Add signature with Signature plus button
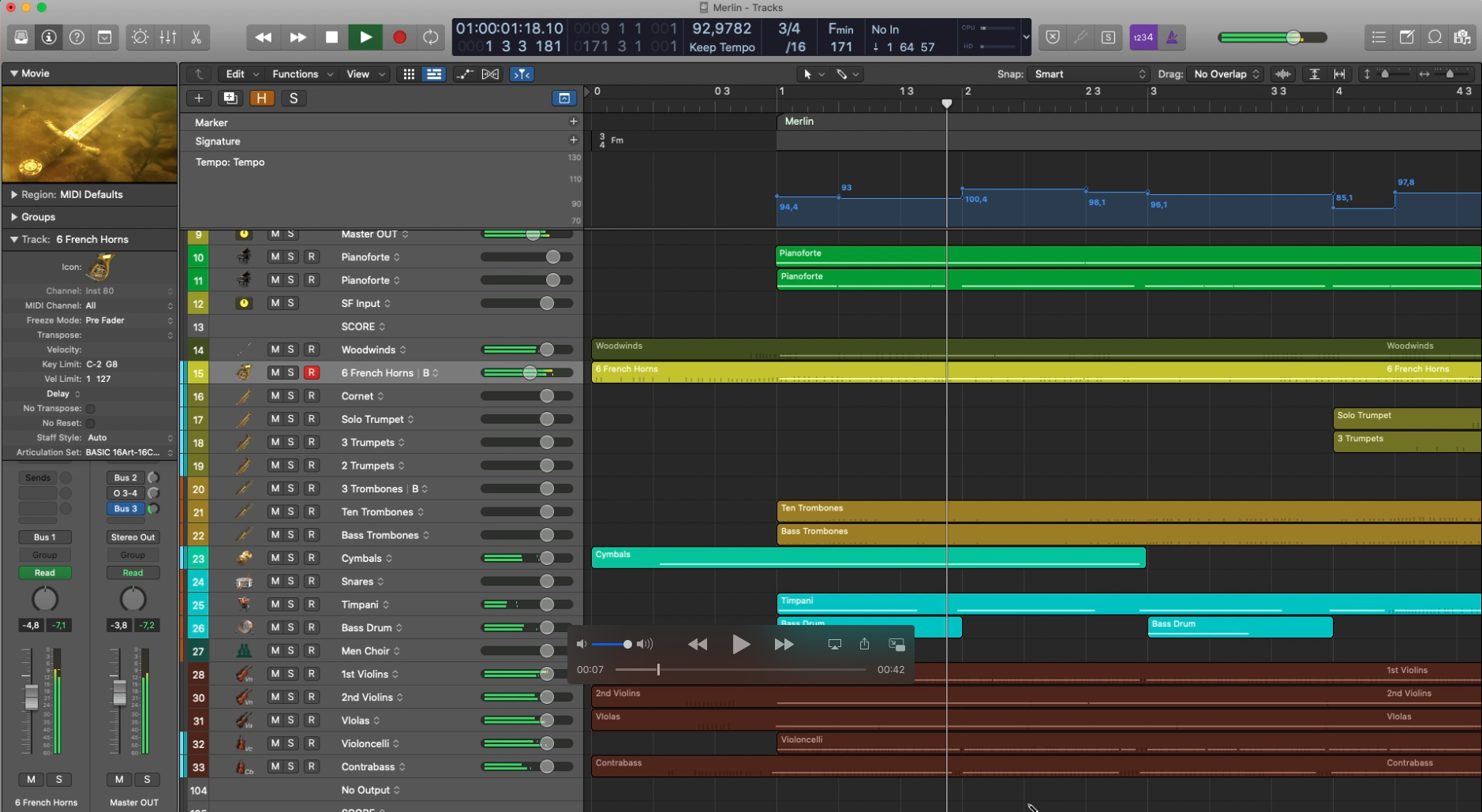 point(574,140)
